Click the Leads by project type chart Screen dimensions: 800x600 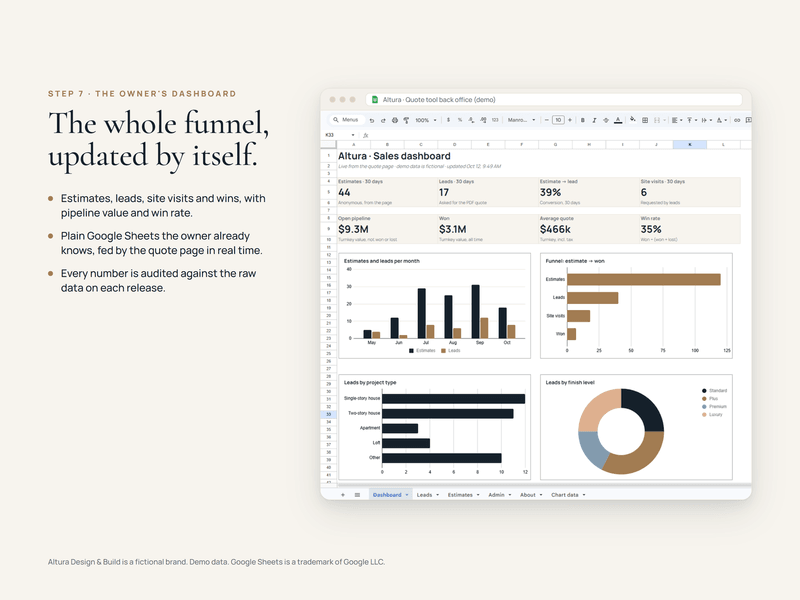point(435,427)
